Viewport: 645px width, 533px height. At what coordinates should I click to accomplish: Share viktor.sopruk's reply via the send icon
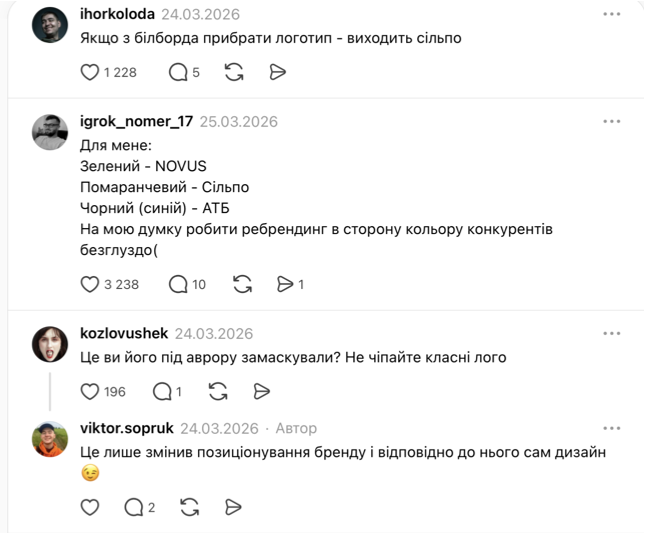point(232,507)
